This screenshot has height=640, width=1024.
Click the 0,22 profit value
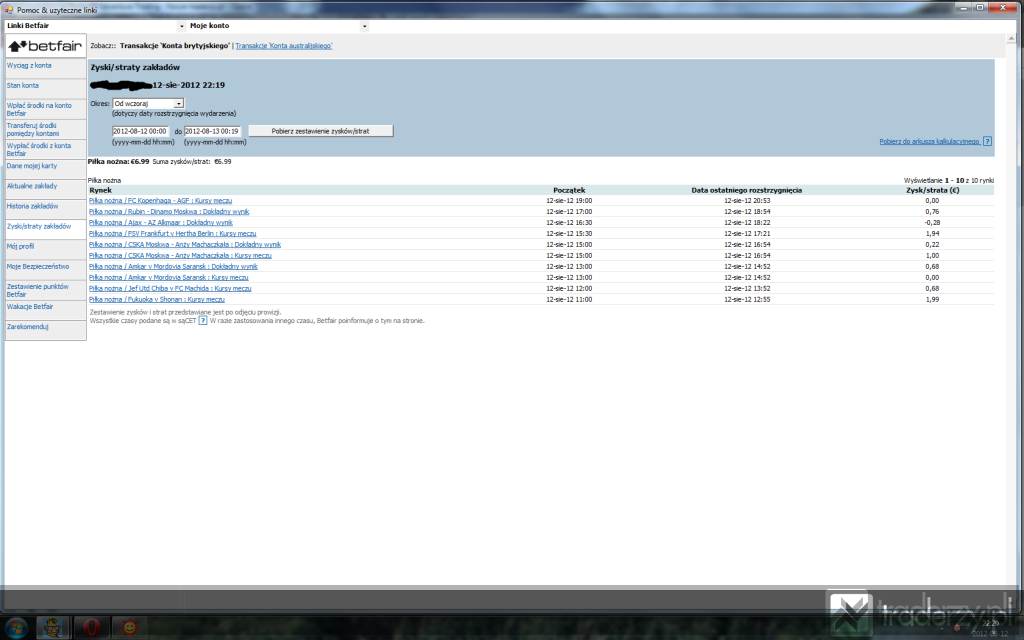pyautogui.click(x=932, y=245)
